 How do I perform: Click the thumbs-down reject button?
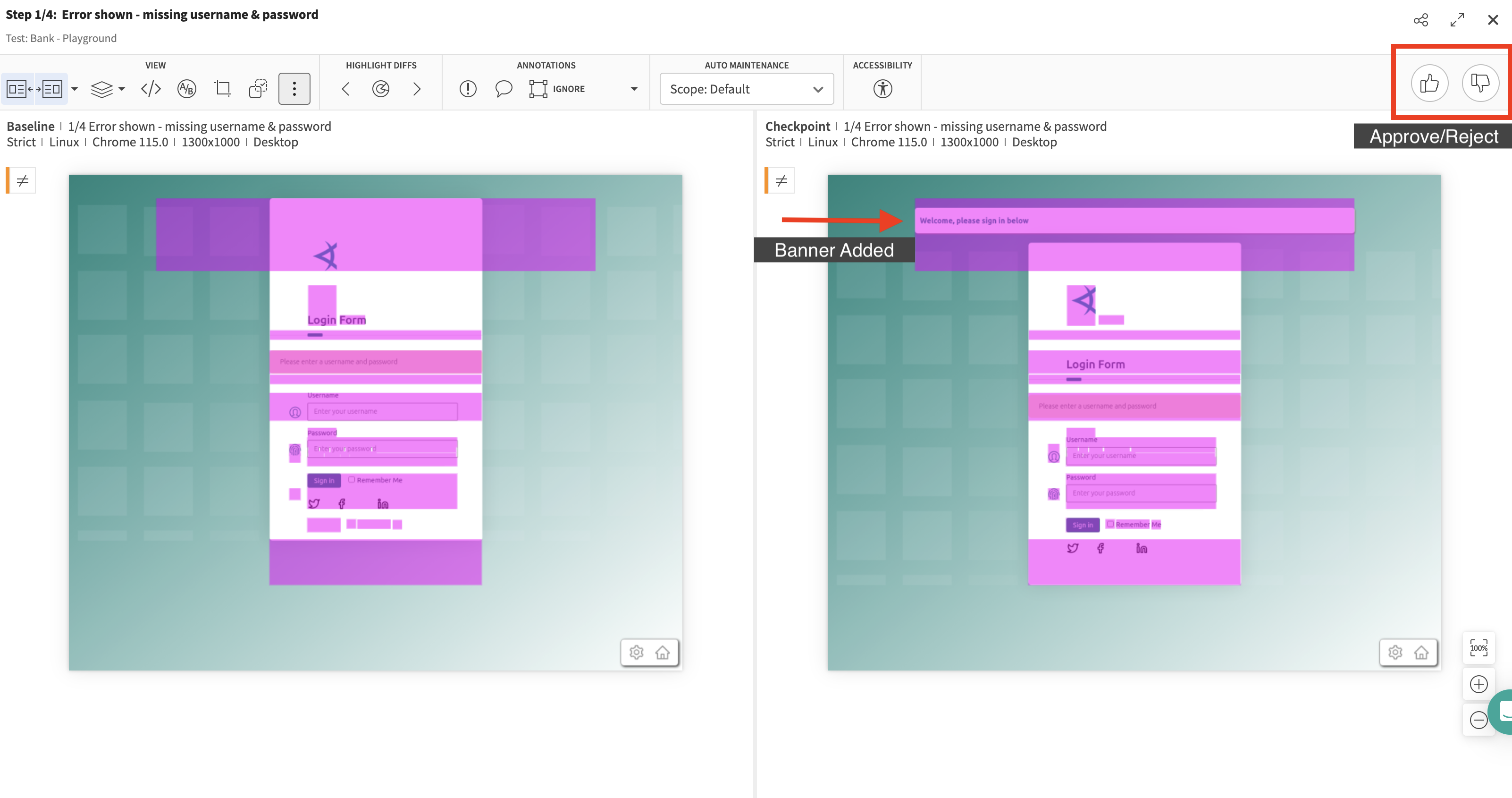point(1480,84)
